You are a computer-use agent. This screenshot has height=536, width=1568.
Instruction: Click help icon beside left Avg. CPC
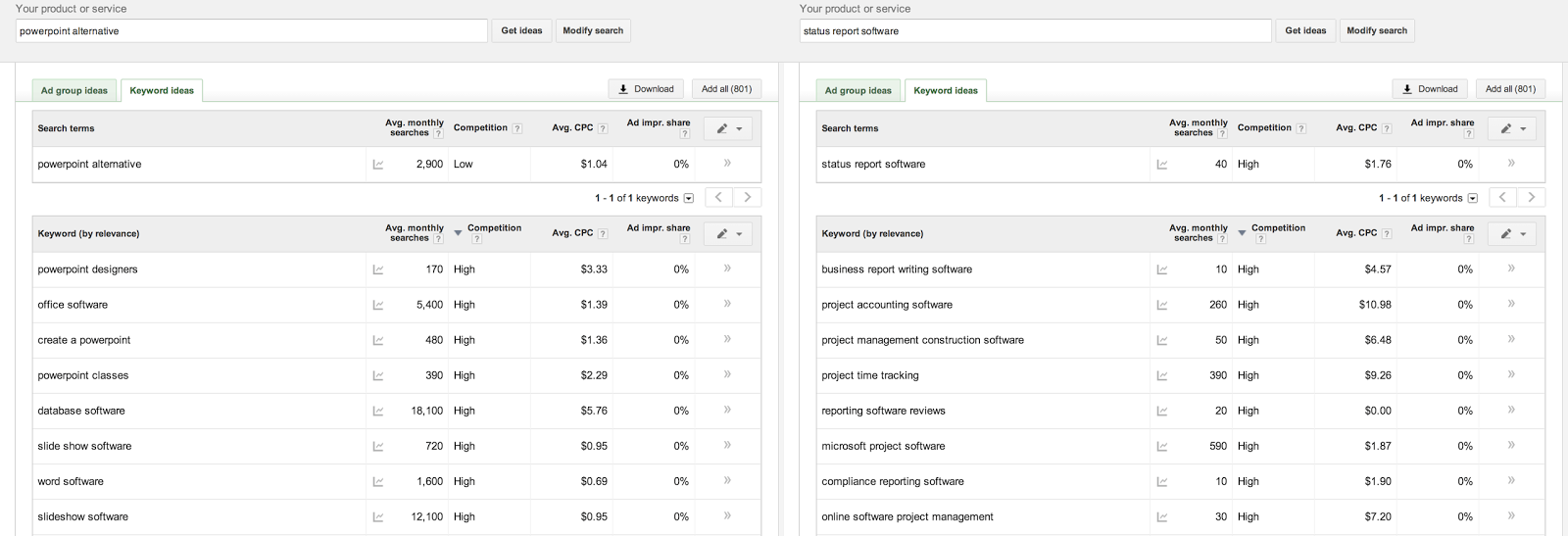click(x=603, y=128)
